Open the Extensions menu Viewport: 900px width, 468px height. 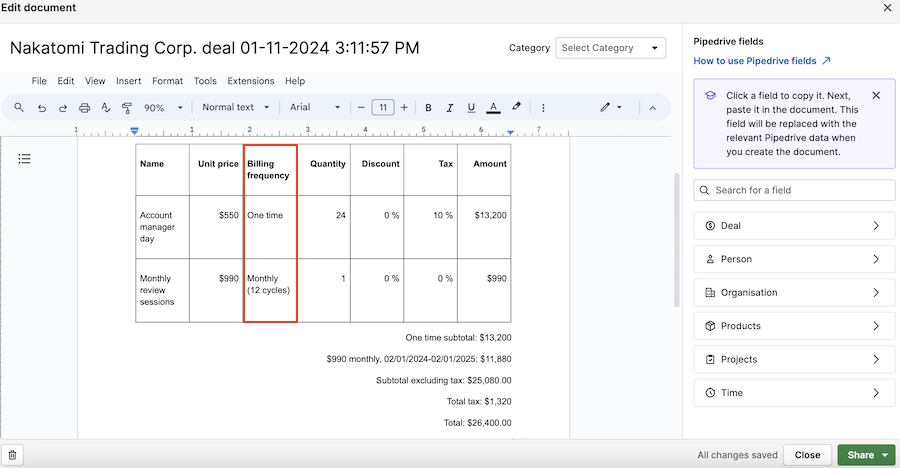click(x=251, y=81)
